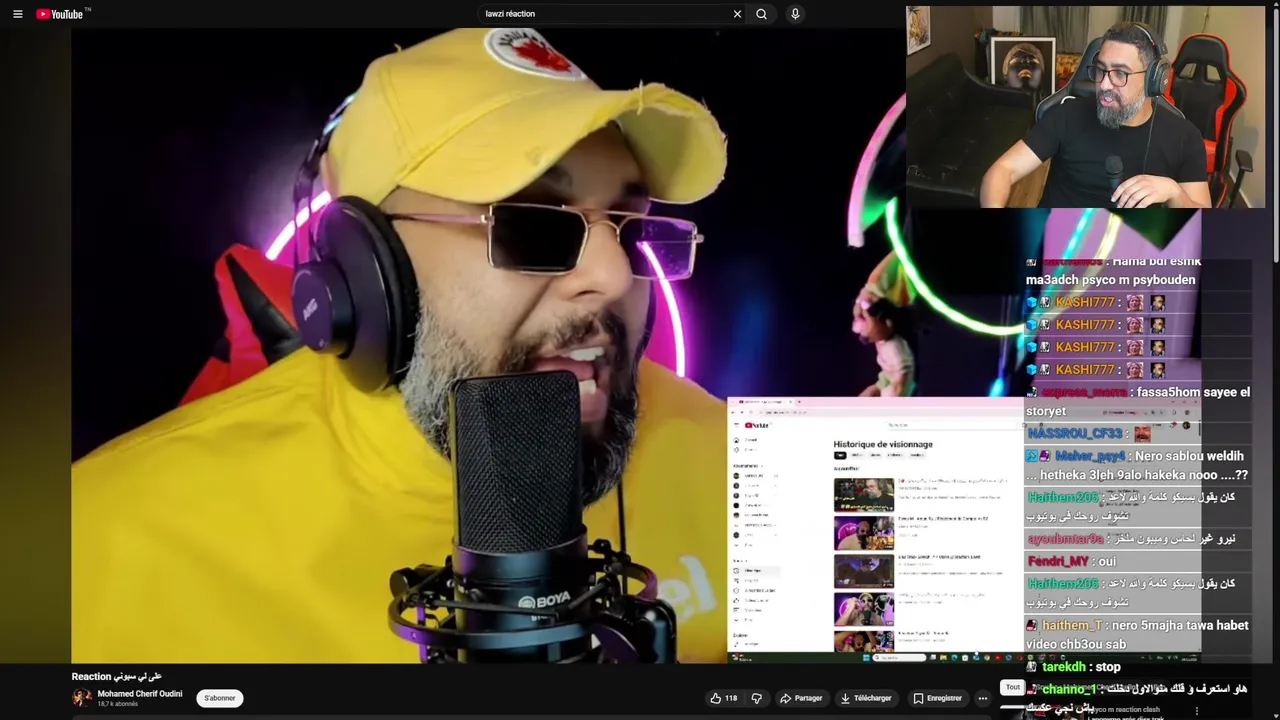Open fourth history thumbnail in inner browser
Image resolution: width=1280 pixels, height=720 pixels.
[864, 609]
